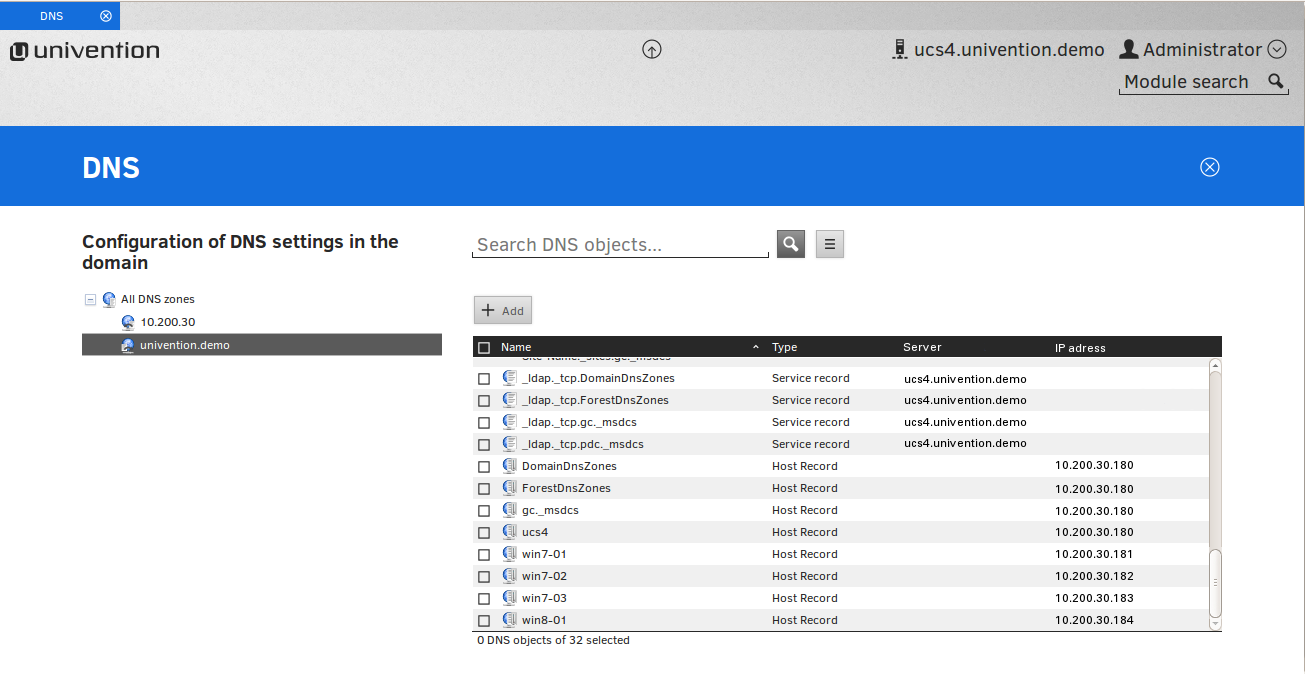Click the search magnifier button for DNS objects
The image size is (1305, 674).
coord(790,244)
